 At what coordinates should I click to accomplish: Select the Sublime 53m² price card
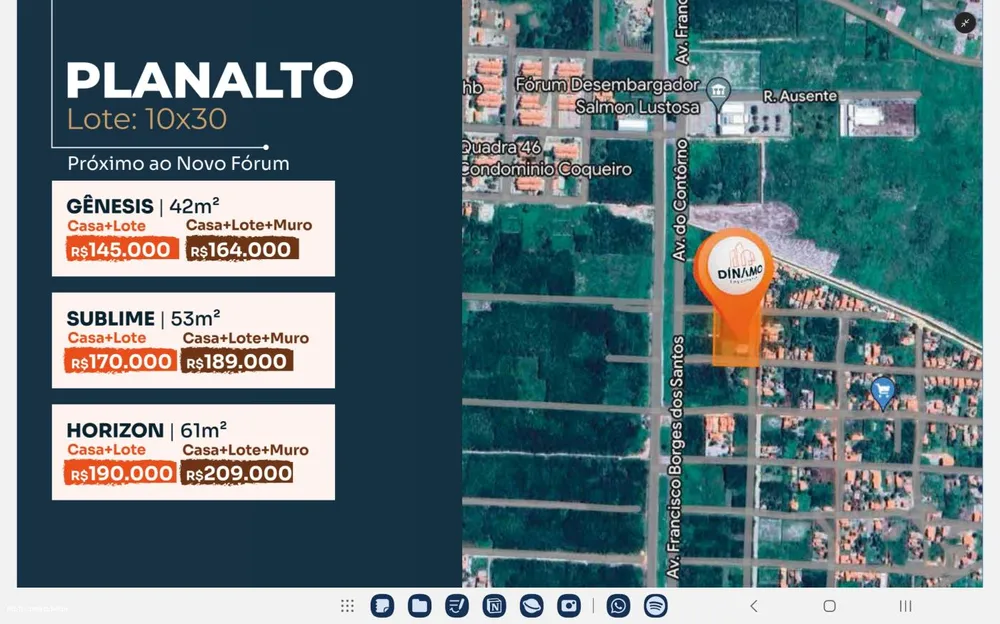point(193,340)
